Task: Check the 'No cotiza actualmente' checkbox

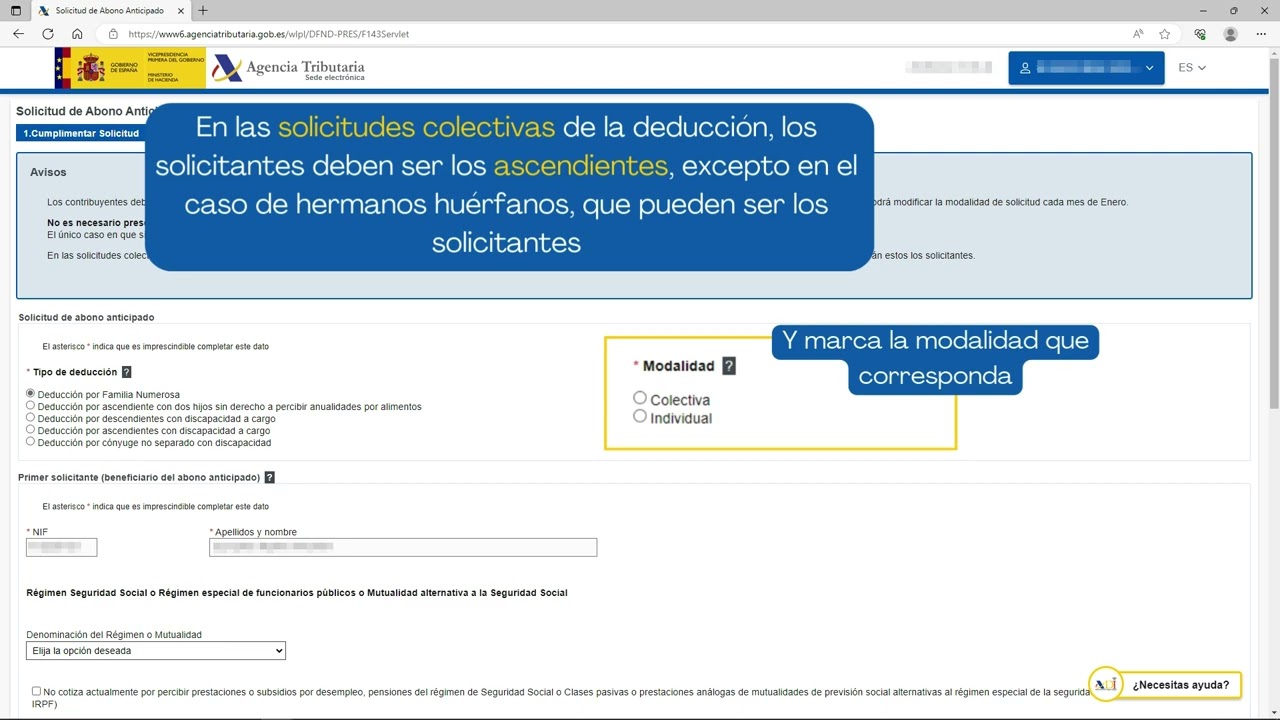Action: tap(37, 691)
